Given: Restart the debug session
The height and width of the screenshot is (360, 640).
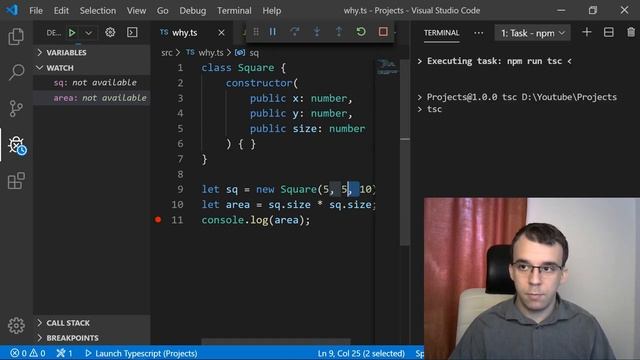Looking at the screenshot, I should click(x=361, y=31).
